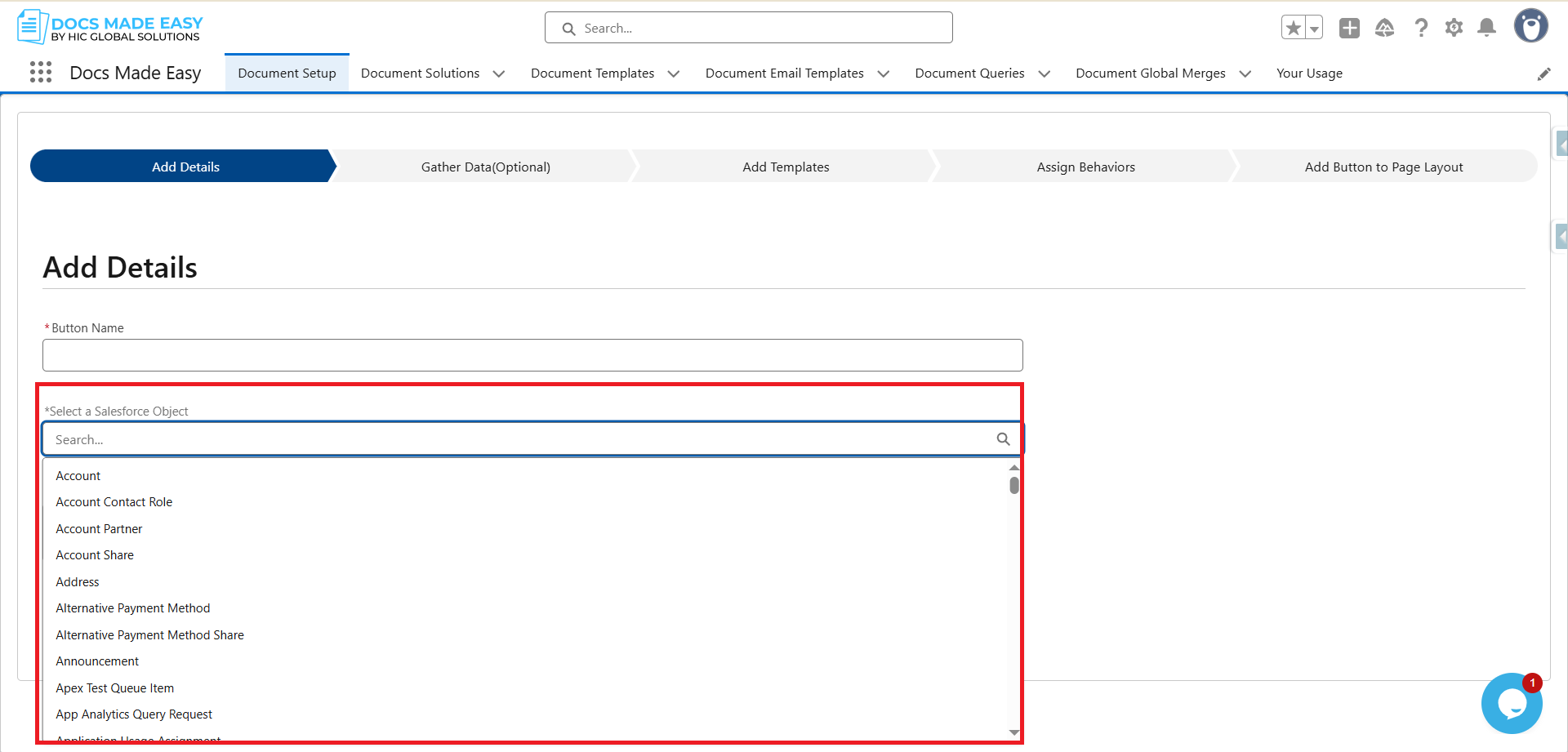Image resolution: width=1568 pixels, height=752 pixels.
Task: Click the object list scrollbar down arrow
Action: click(x=1013, y=732)
